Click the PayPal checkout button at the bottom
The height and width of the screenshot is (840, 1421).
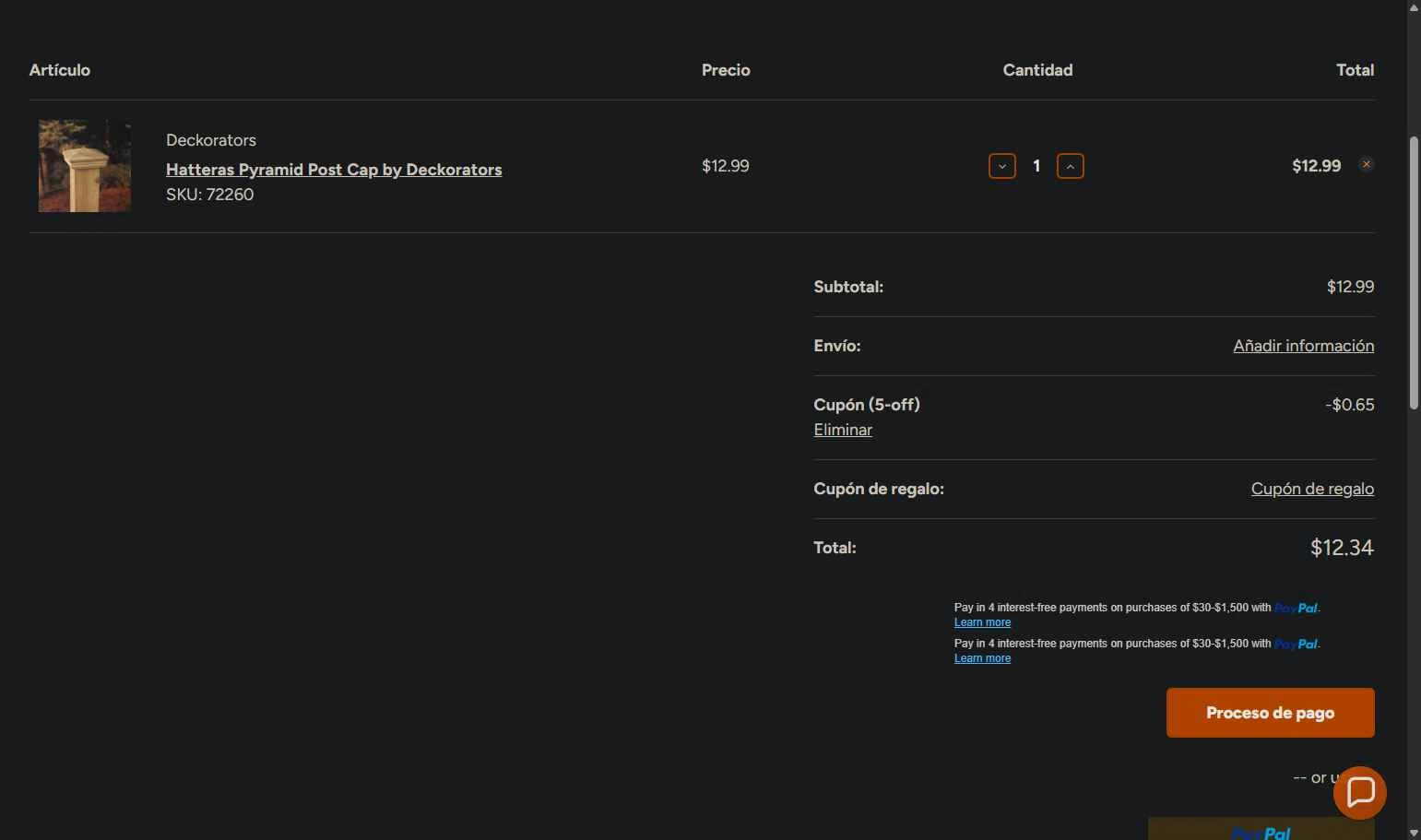click(1261, 829)
